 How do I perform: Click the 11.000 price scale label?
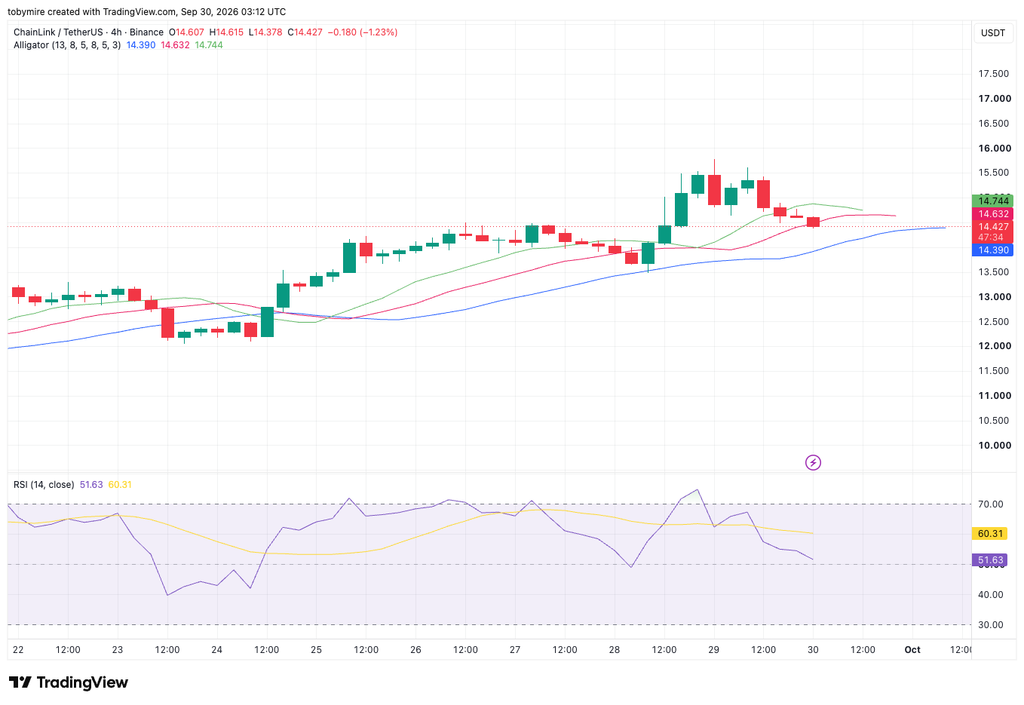point(994,396)
